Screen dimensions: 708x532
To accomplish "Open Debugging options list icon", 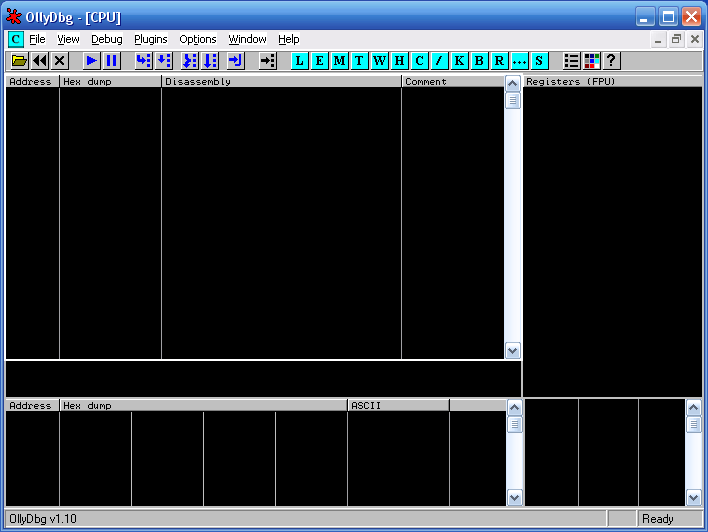I will [572, 61].
